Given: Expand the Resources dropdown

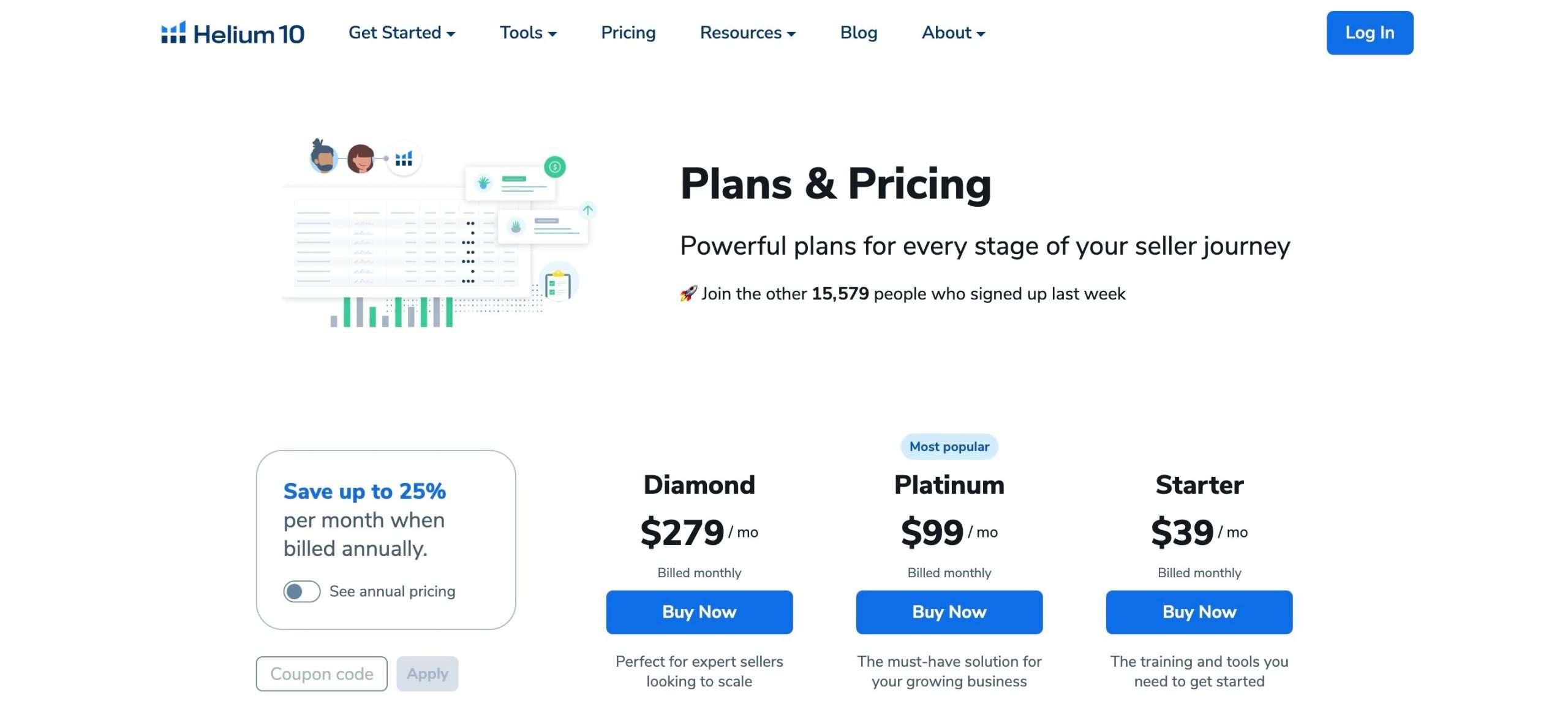Looking at the screenshot, I should (x=748, y=32).
